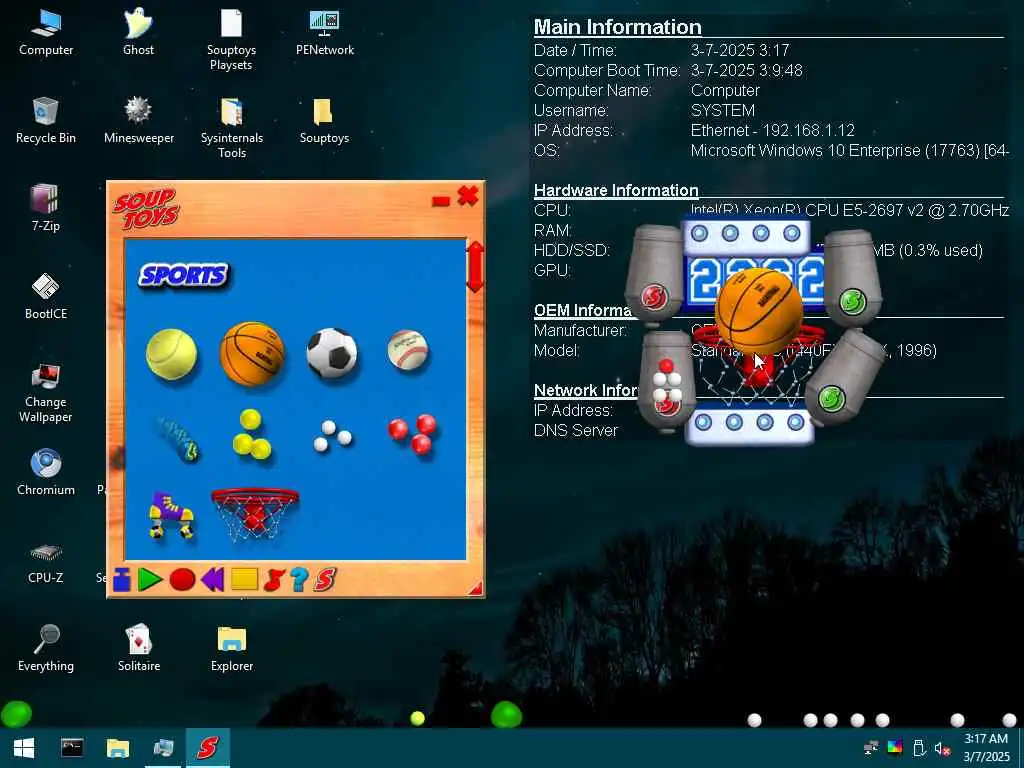The width and height of the screenshot is (1024, 768).
Task: Minimize the Souptoys toybox with red dash
Action: [x=441, y=200]
